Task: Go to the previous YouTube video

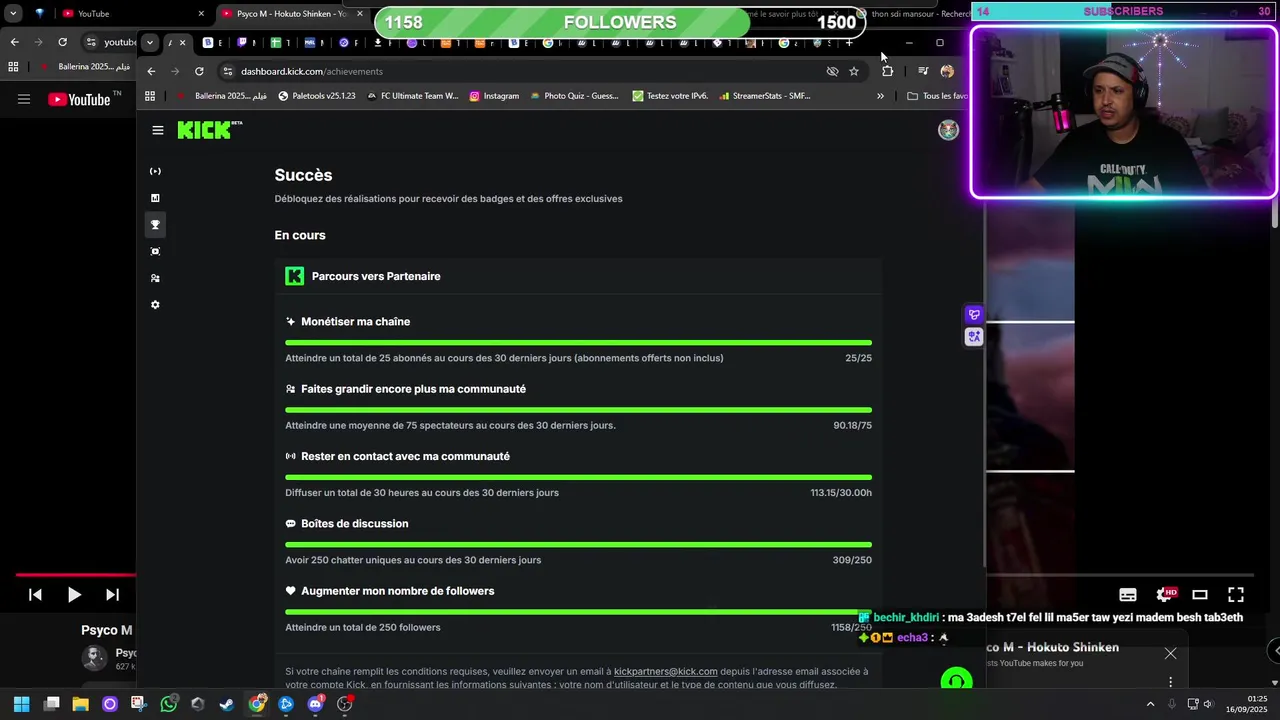Action: point(35,594)
